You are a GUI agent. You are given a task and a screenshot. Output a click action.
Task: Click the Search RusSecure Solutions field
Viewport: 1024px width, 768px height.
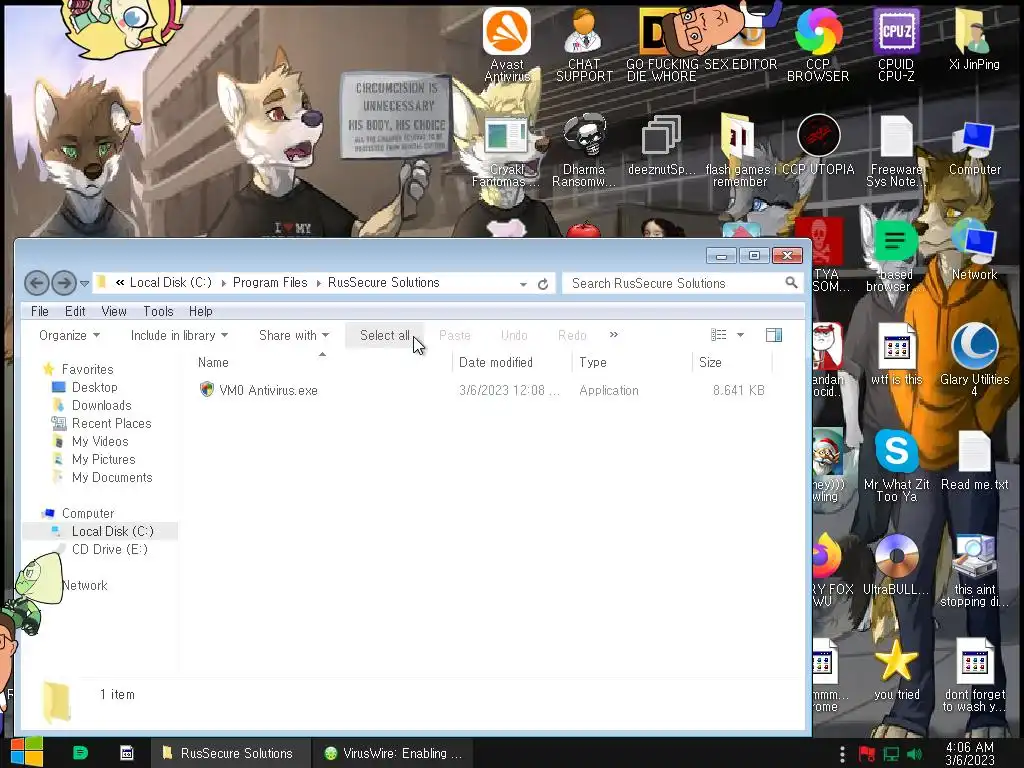(682, 283)
